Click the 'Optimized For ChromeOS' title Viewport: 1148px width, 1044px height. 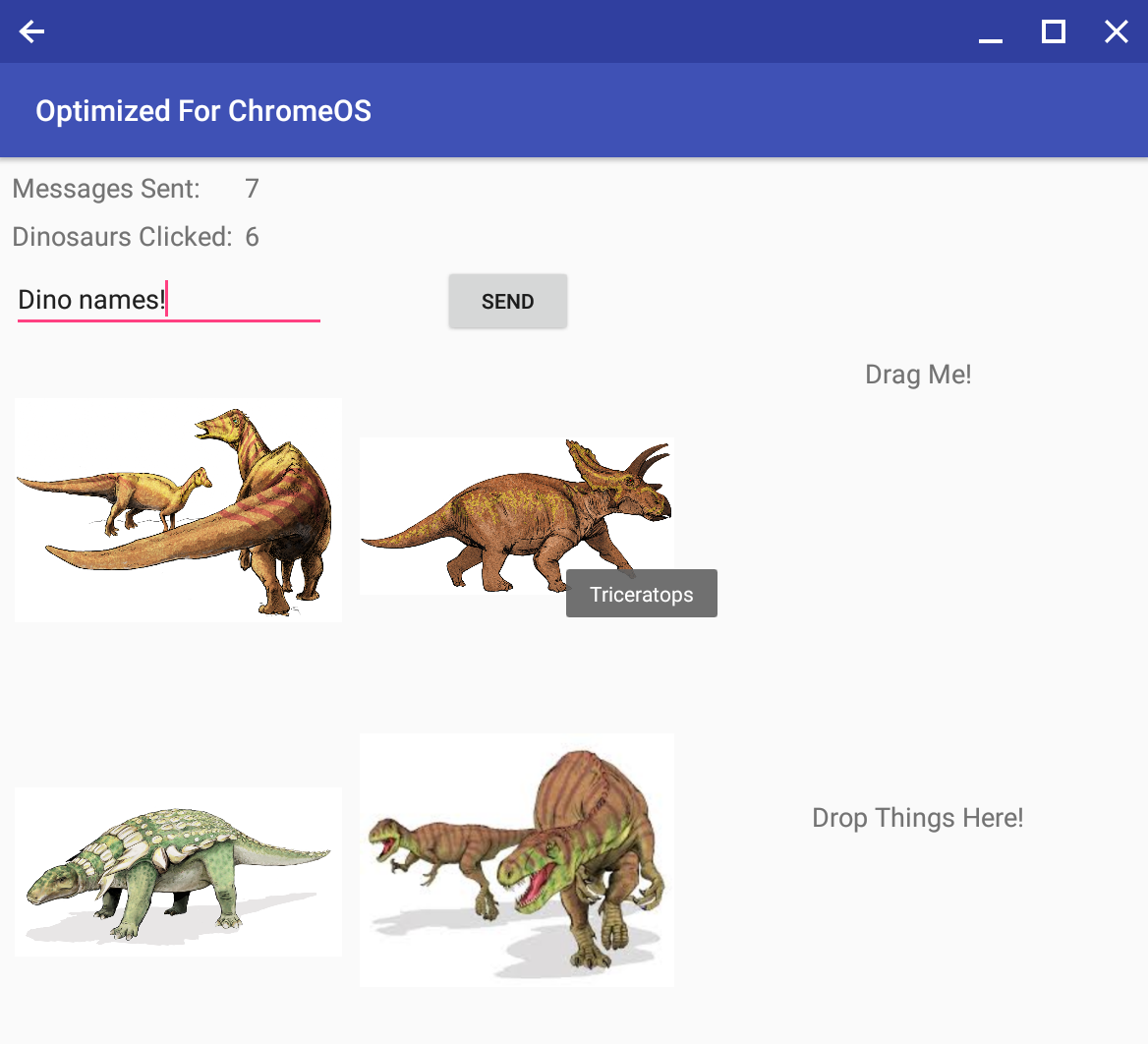(x=203, y=110)
